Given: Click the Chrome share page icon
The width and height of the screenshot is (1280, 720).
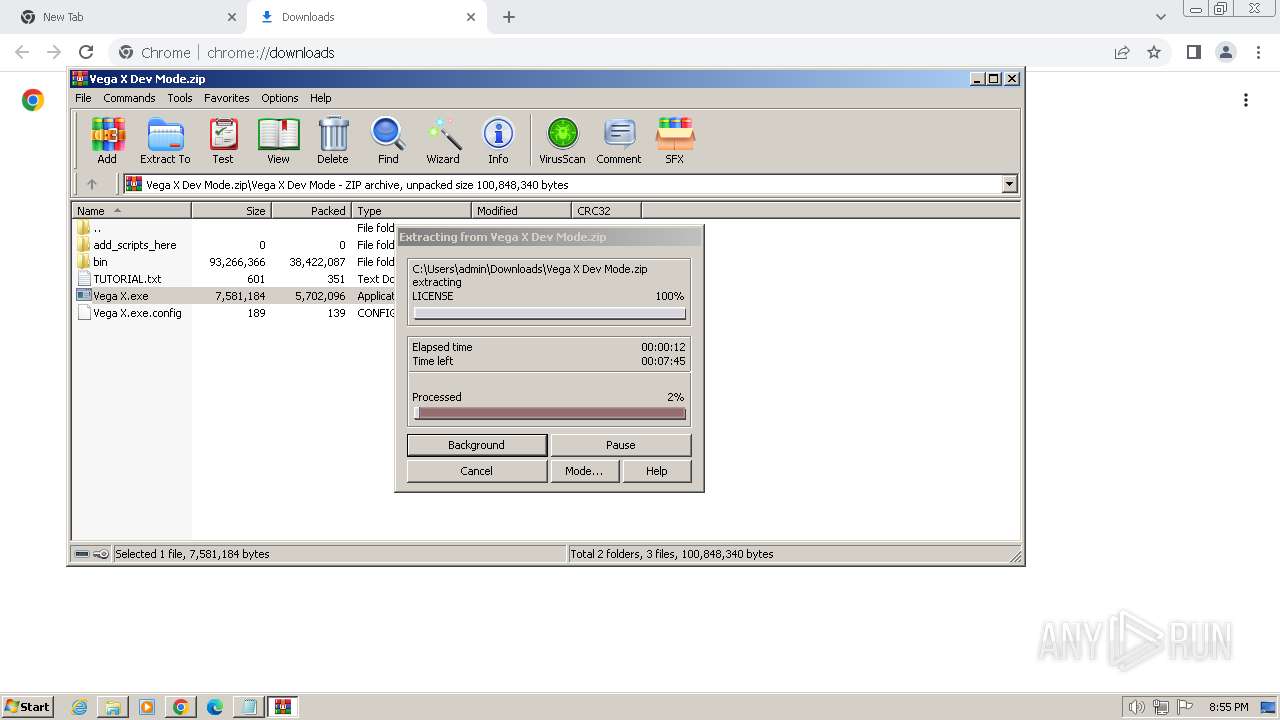Looking at the screenshot, I should (1122, 52).
